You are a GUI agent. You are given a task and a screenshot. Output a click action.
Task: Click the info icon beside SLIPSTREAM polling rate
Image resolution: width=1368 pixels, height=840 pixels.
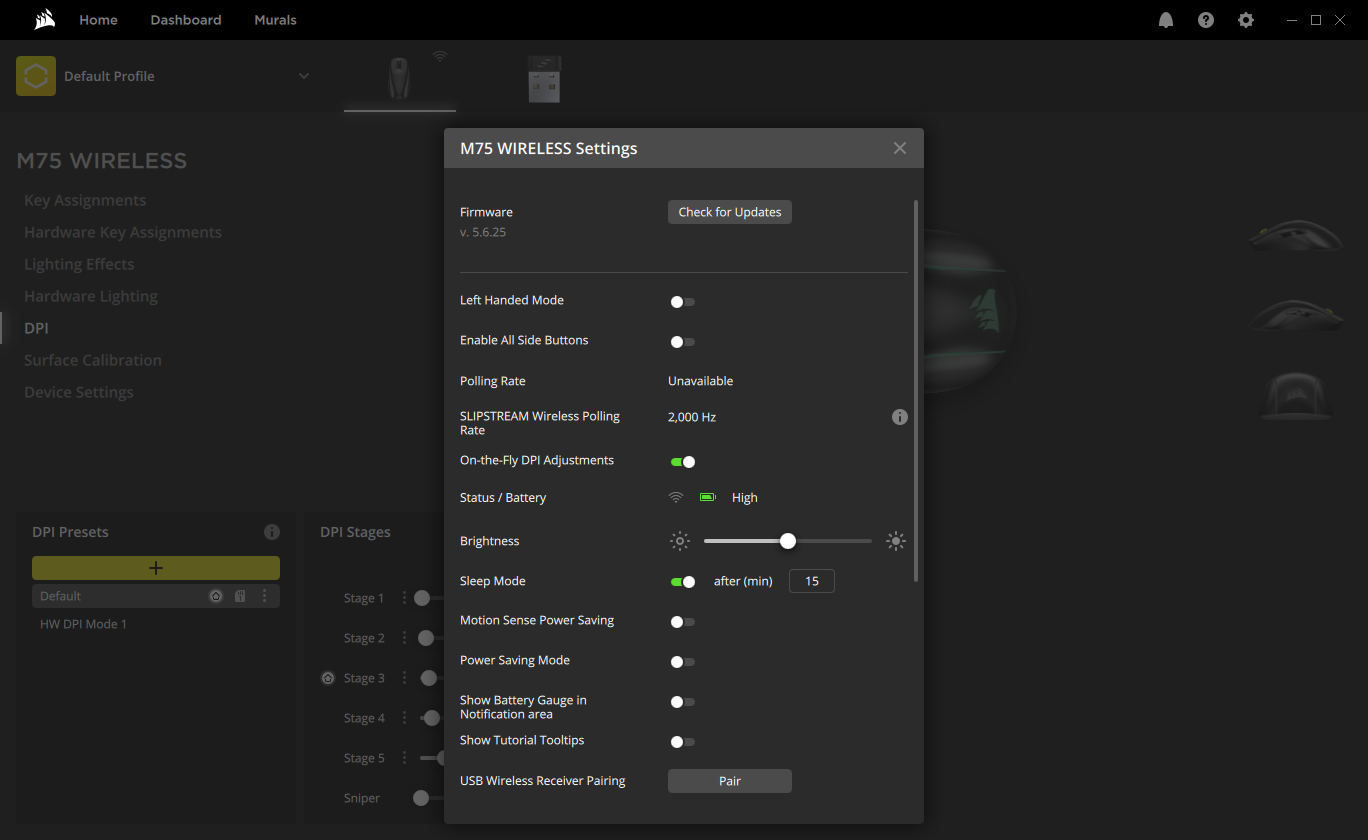900,417
